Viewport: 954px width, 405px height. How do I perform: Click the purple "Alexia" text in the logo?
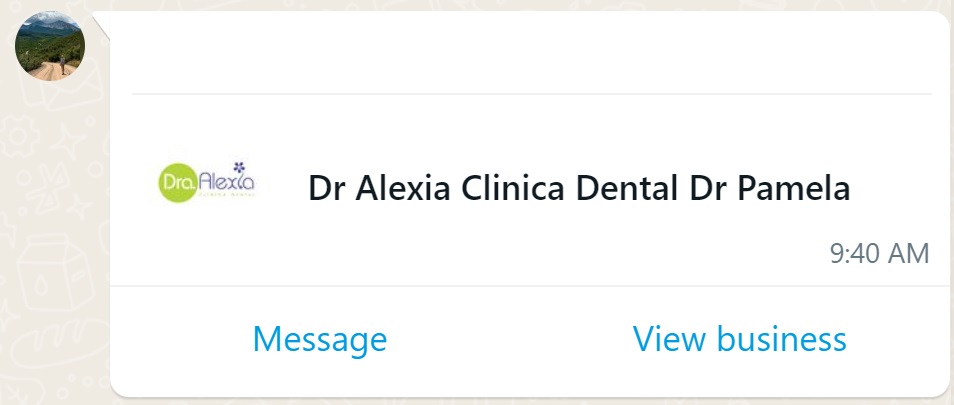click(228, 183)
